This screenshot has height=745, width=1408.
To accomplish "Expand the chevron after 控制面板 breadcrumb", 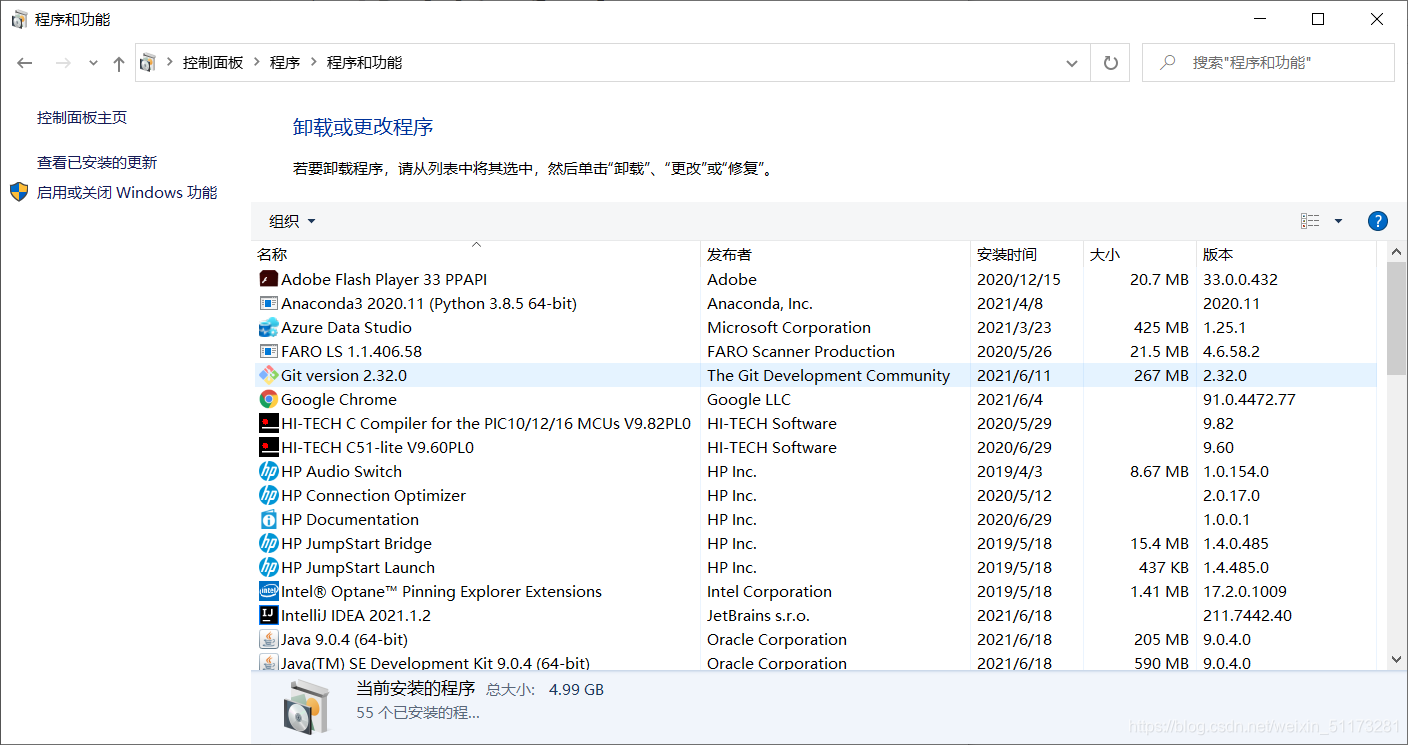I will pyautogui.click(x=257, y=63).
